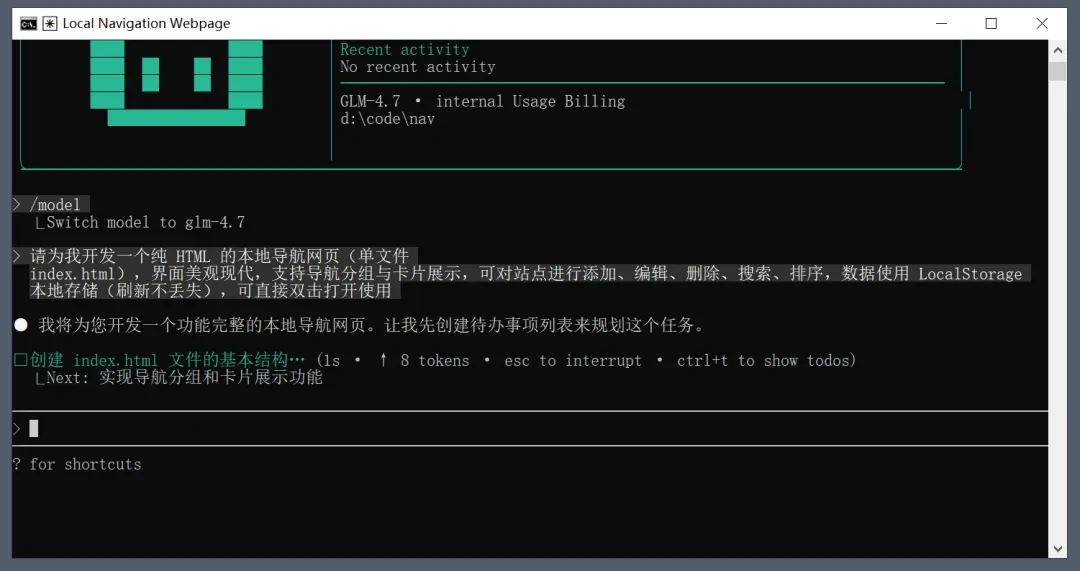The height and width of the screenshot is (571, 1080).
Task: Click 'Switch model to glm-4.7' output
Action: click(145, 222)
